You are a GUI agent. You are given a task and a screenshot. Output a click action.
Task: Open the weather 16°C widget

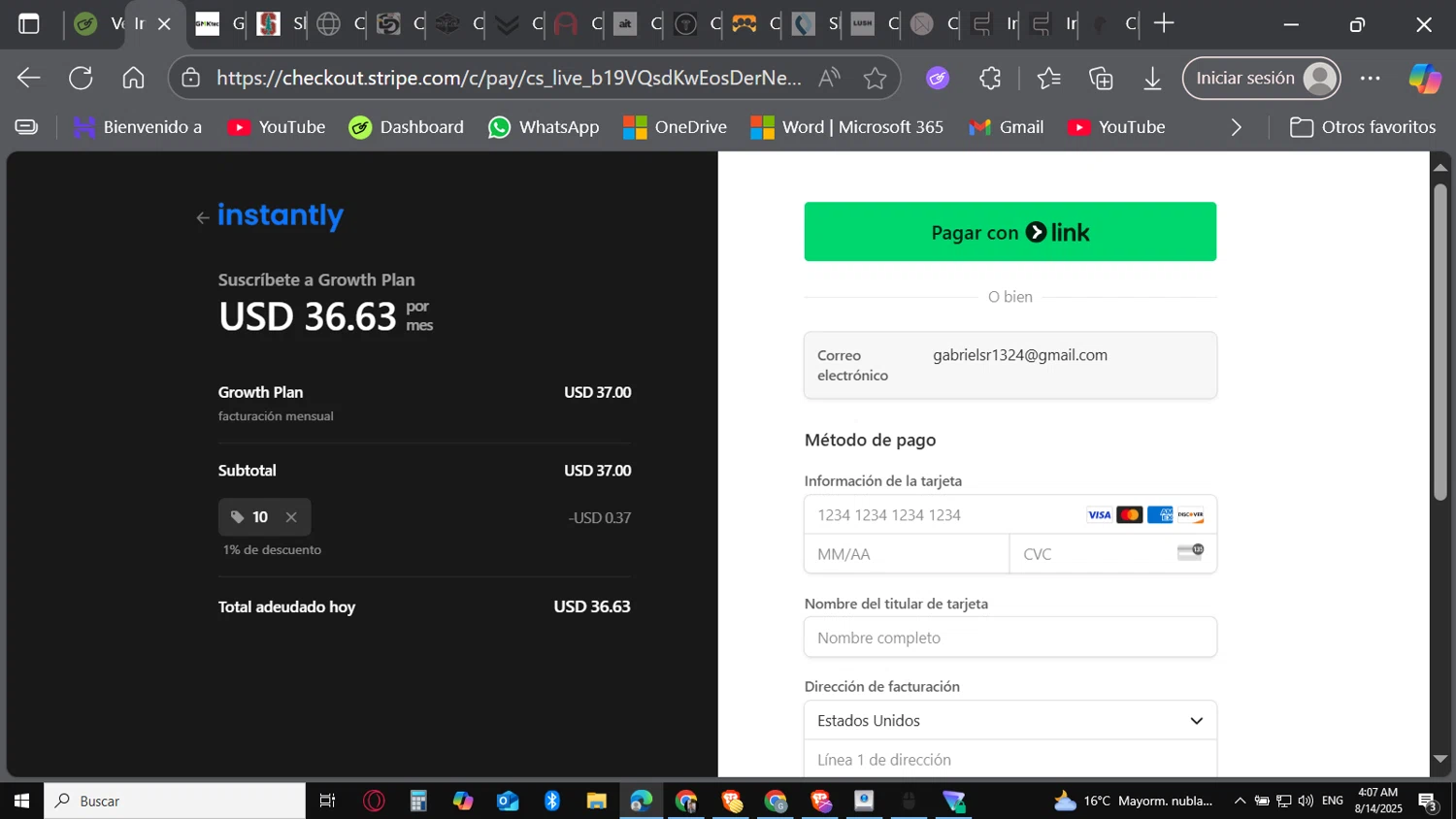(x=1133, y=802)
